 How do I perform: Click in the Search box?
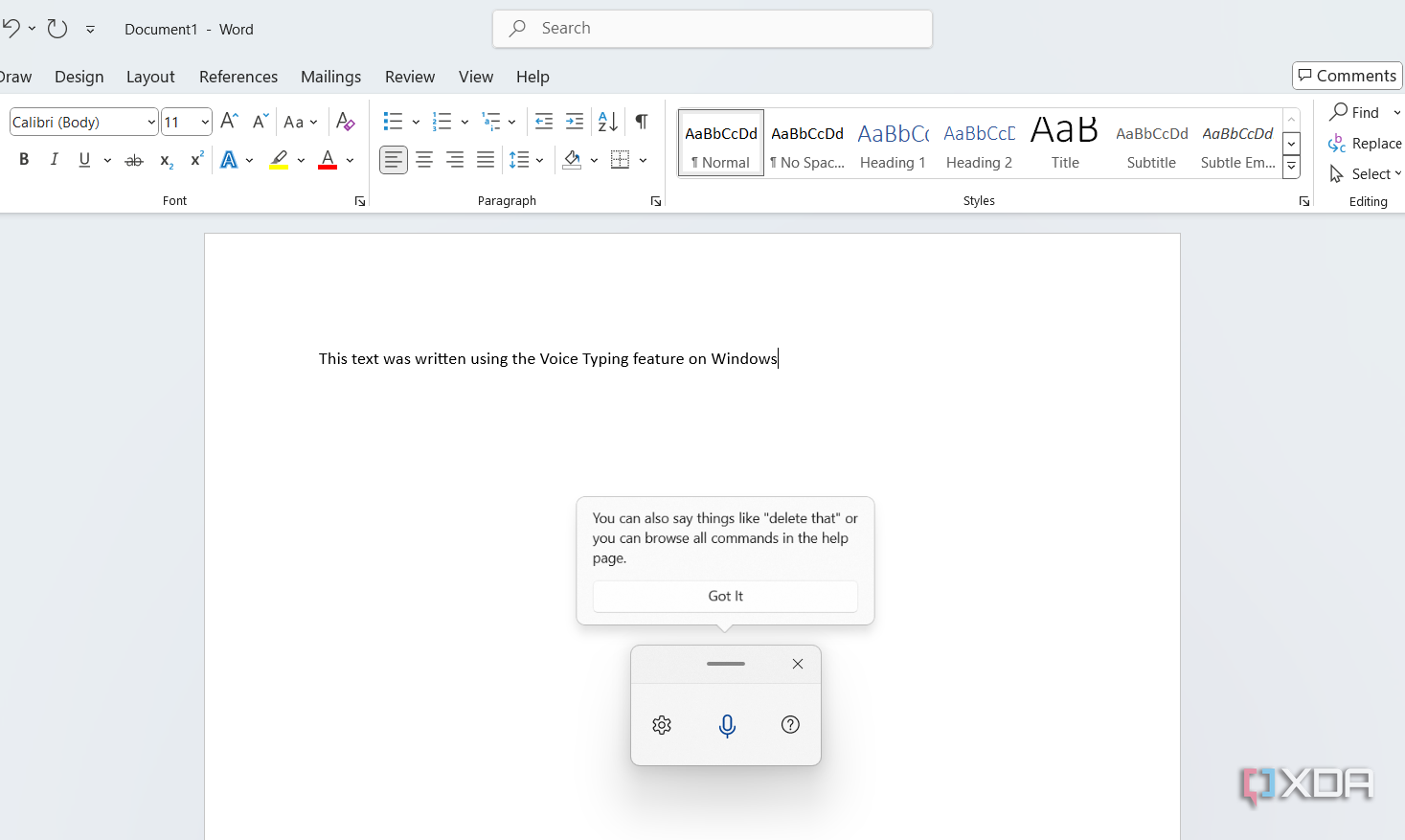point(713,29)
